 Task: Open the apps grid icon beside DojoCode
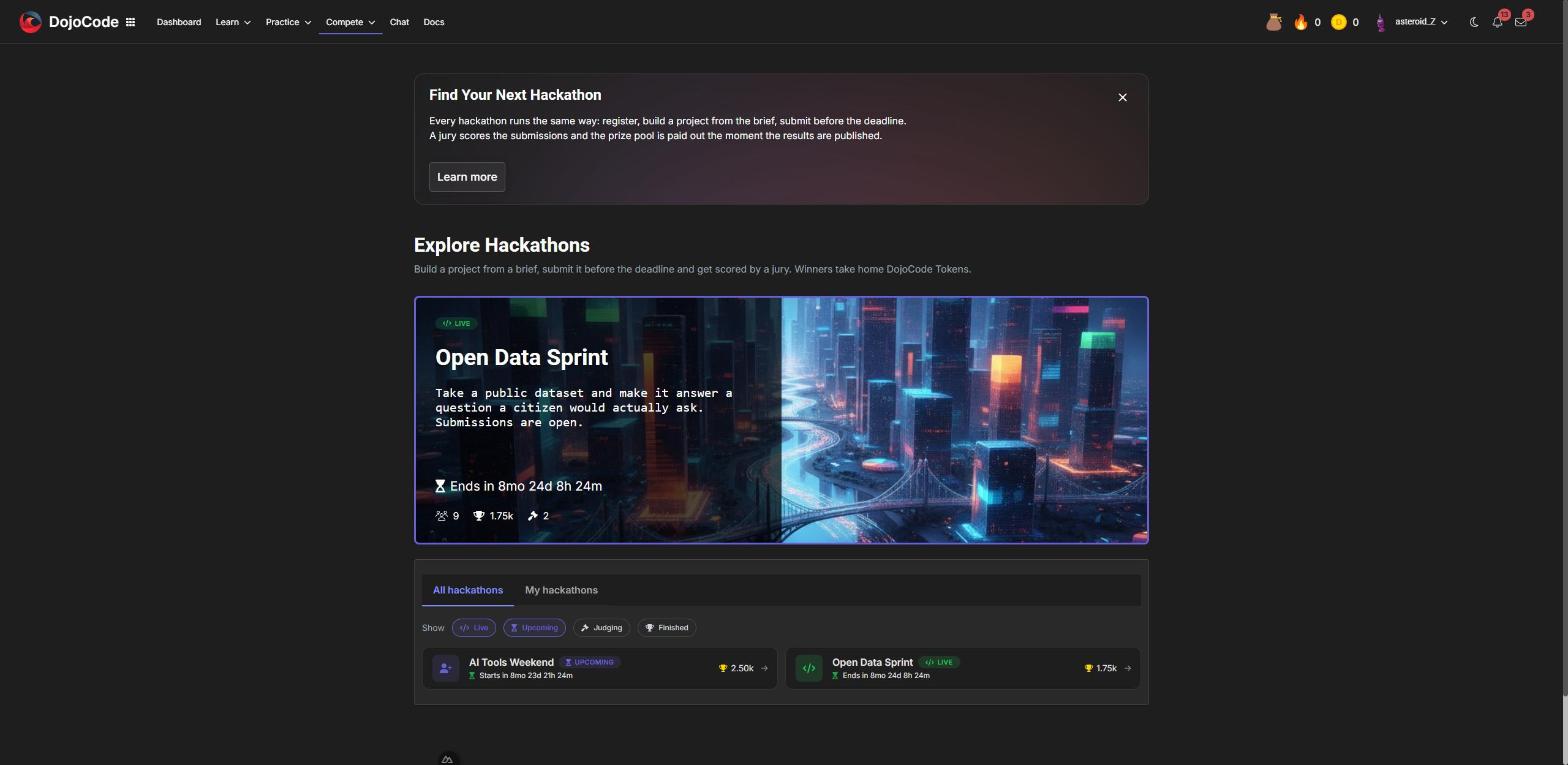tap(130, 22)
